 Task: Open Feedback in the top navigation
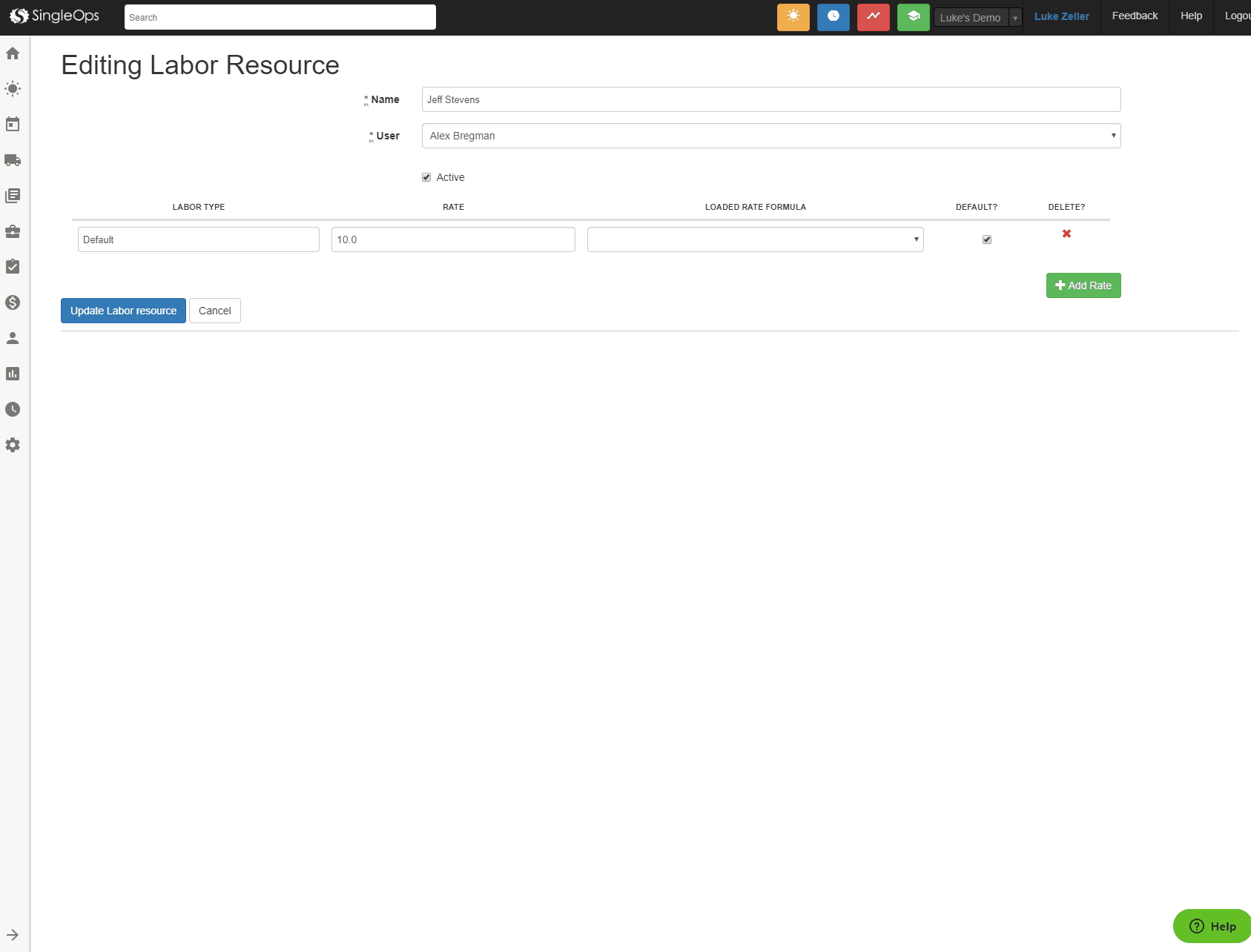(x=1135, y=16)
